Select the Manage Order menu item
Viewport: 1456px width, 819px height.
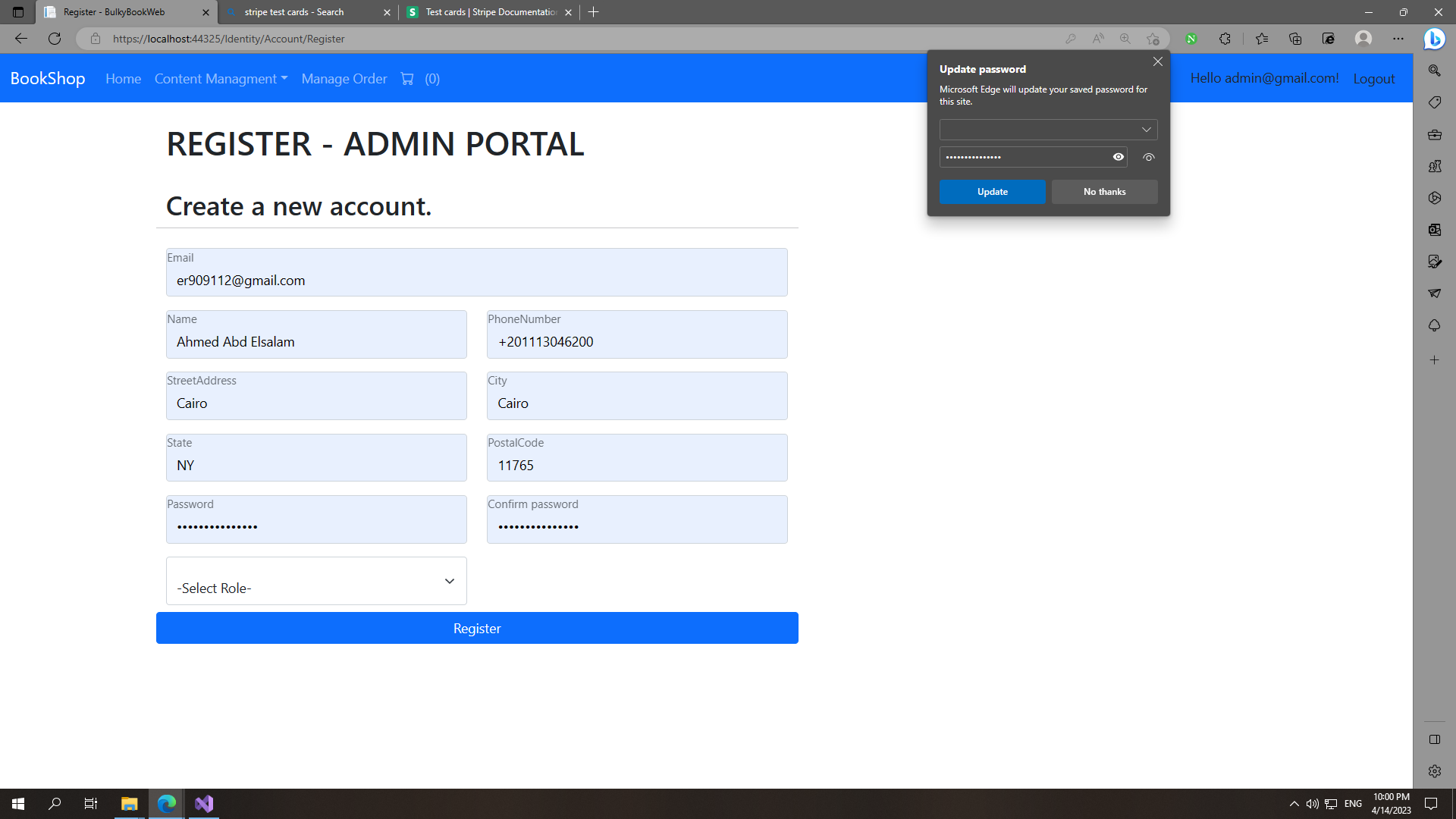pos(344,78)
